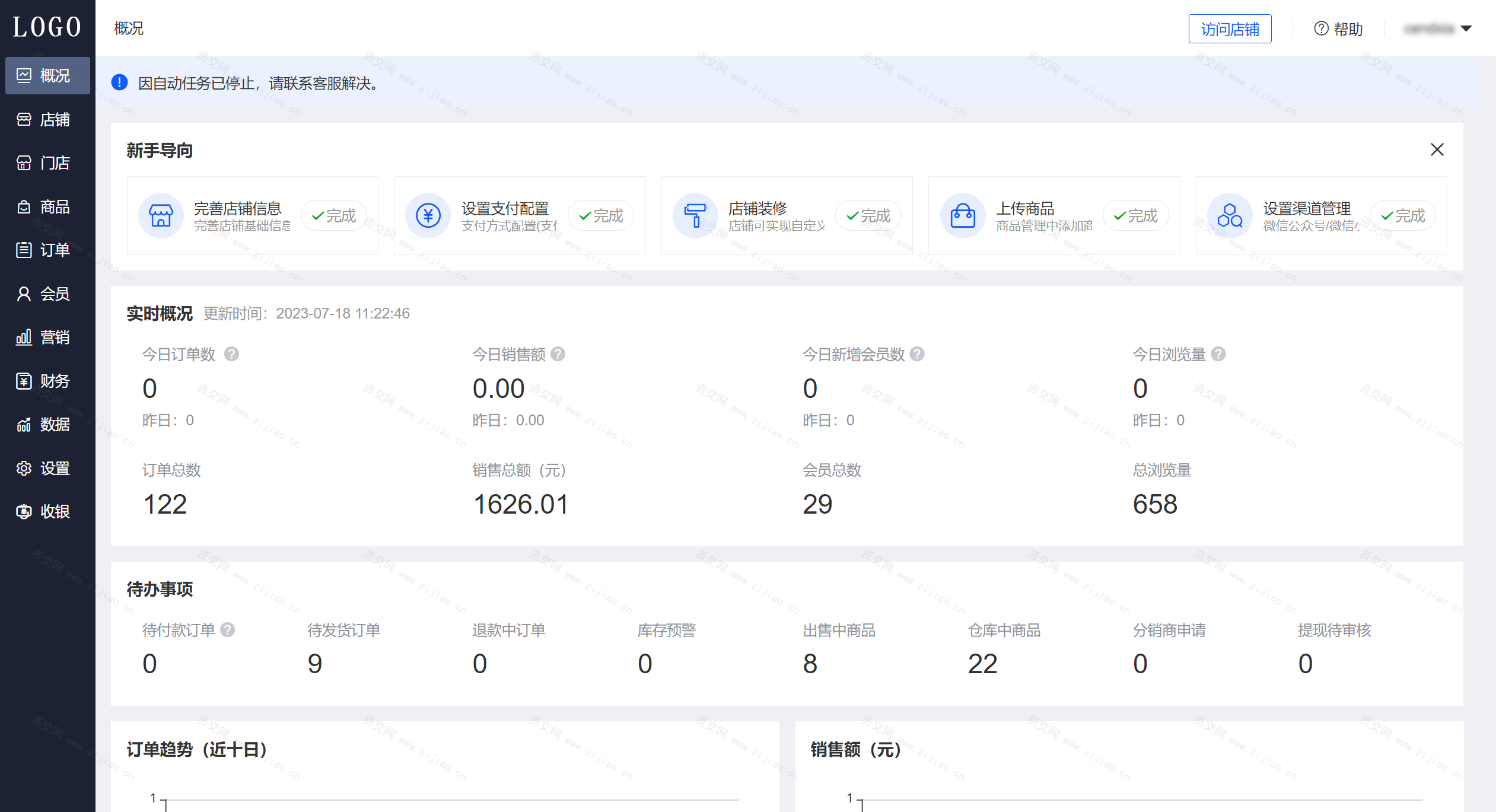
Task: Click the 提现待审核 label
Action: (x=1335, y=630)
